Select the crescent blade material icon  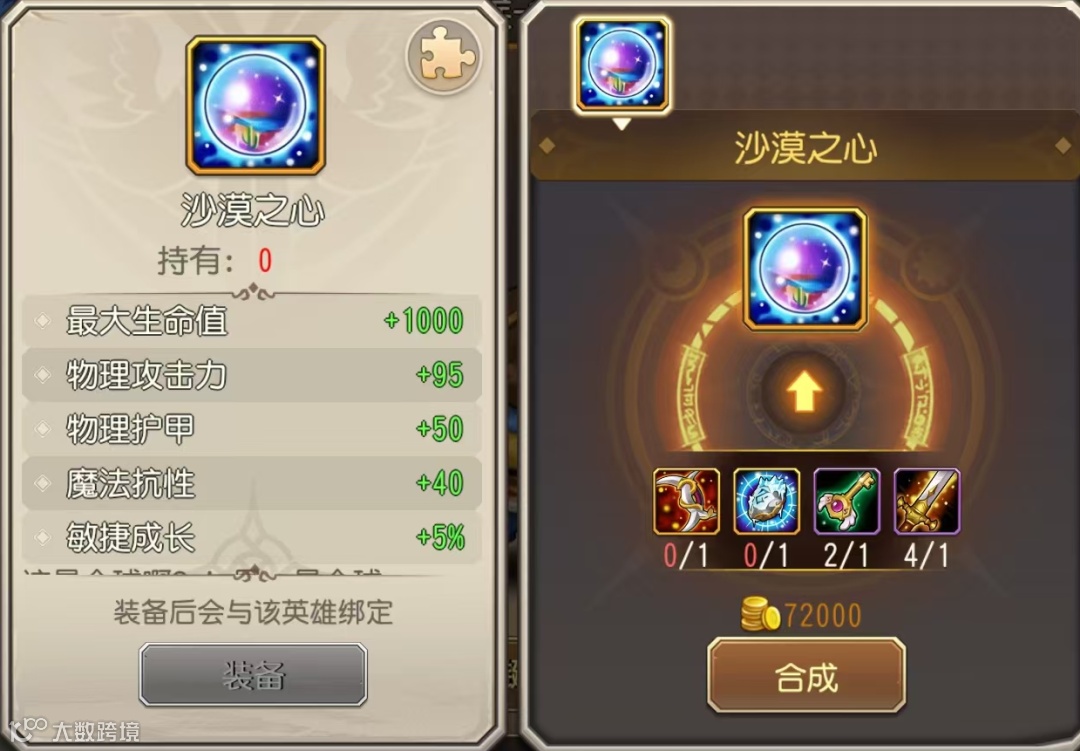pyautogui.click(x=687, y=501)
